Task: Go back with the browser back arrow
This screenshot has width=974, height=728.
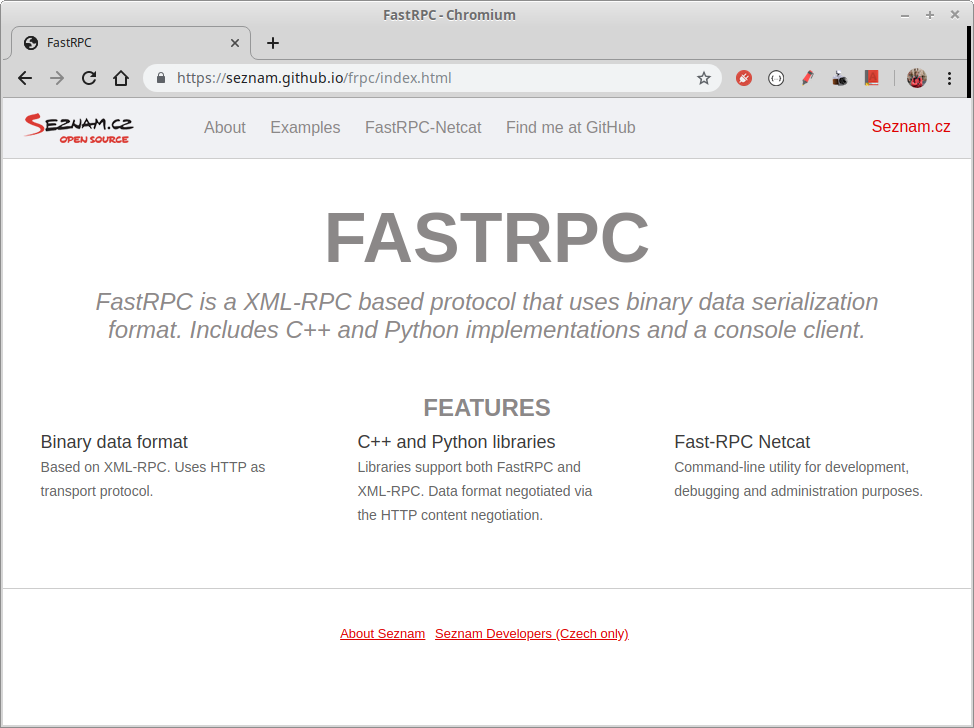Action: pyautogui.click(x=25, y=78)
